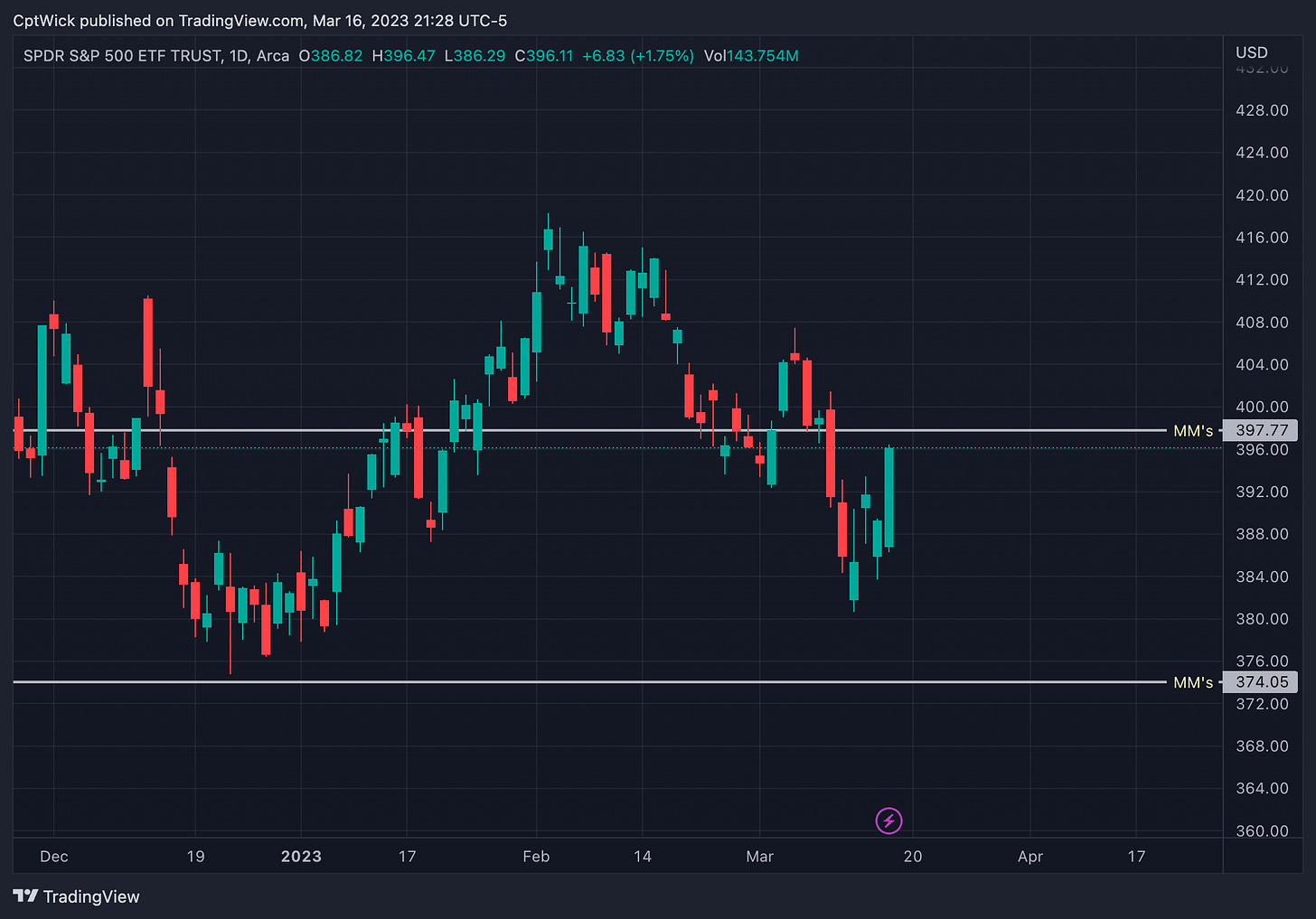Click the 2023 year axis label

(301, 857)
